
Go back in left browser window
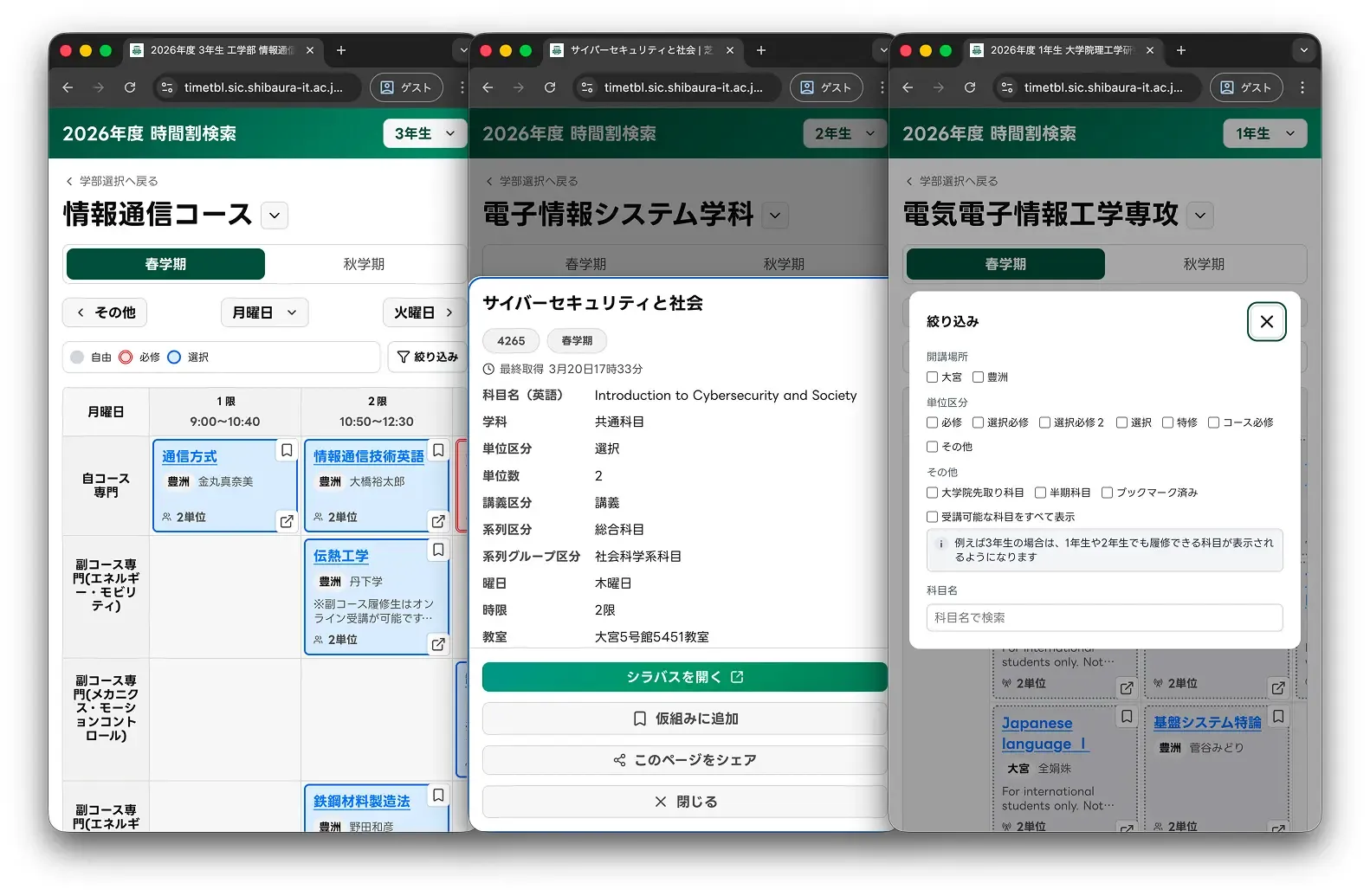point(68,87)
